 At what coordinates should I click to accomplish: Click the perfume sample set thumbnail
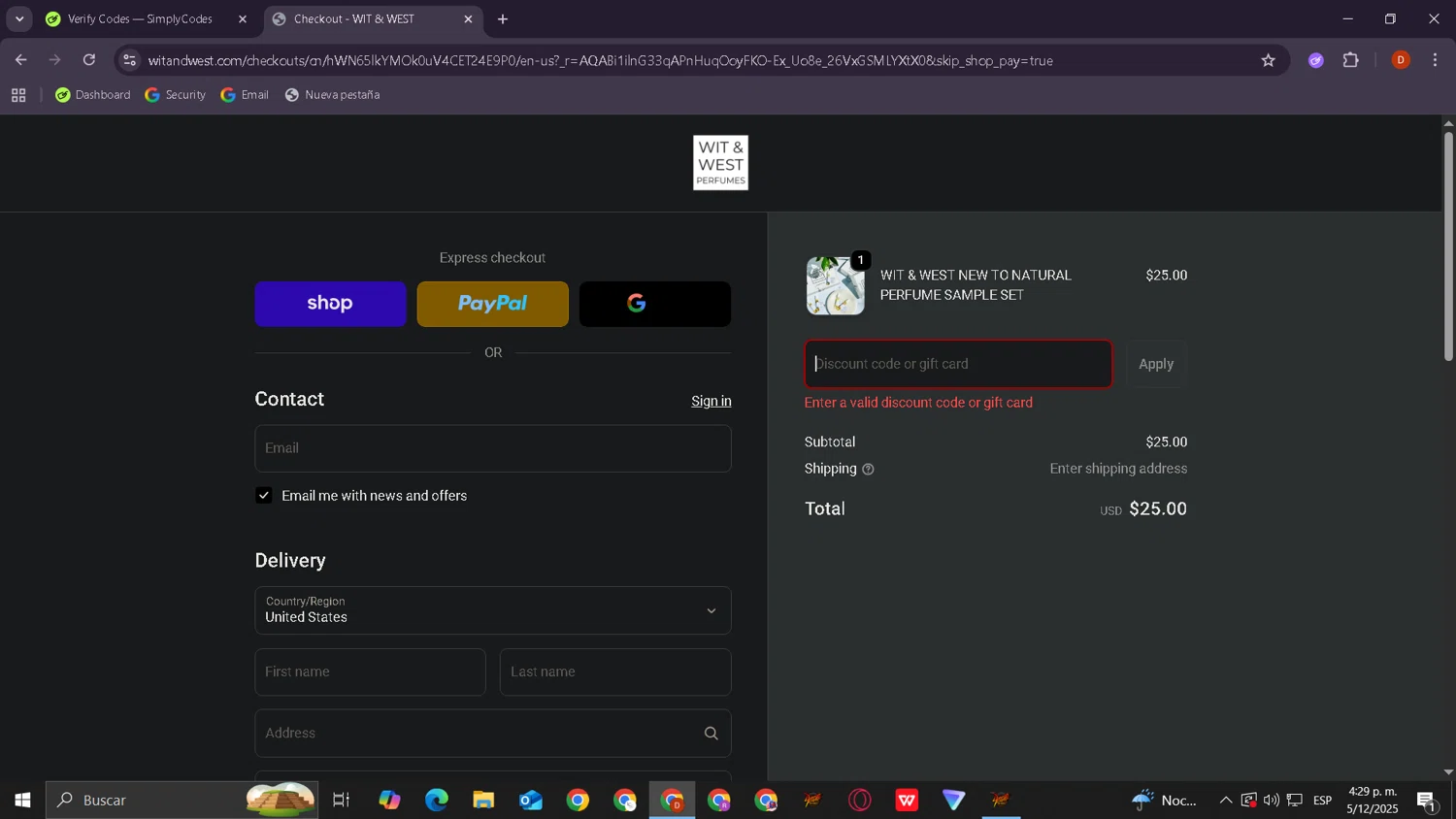836,285
